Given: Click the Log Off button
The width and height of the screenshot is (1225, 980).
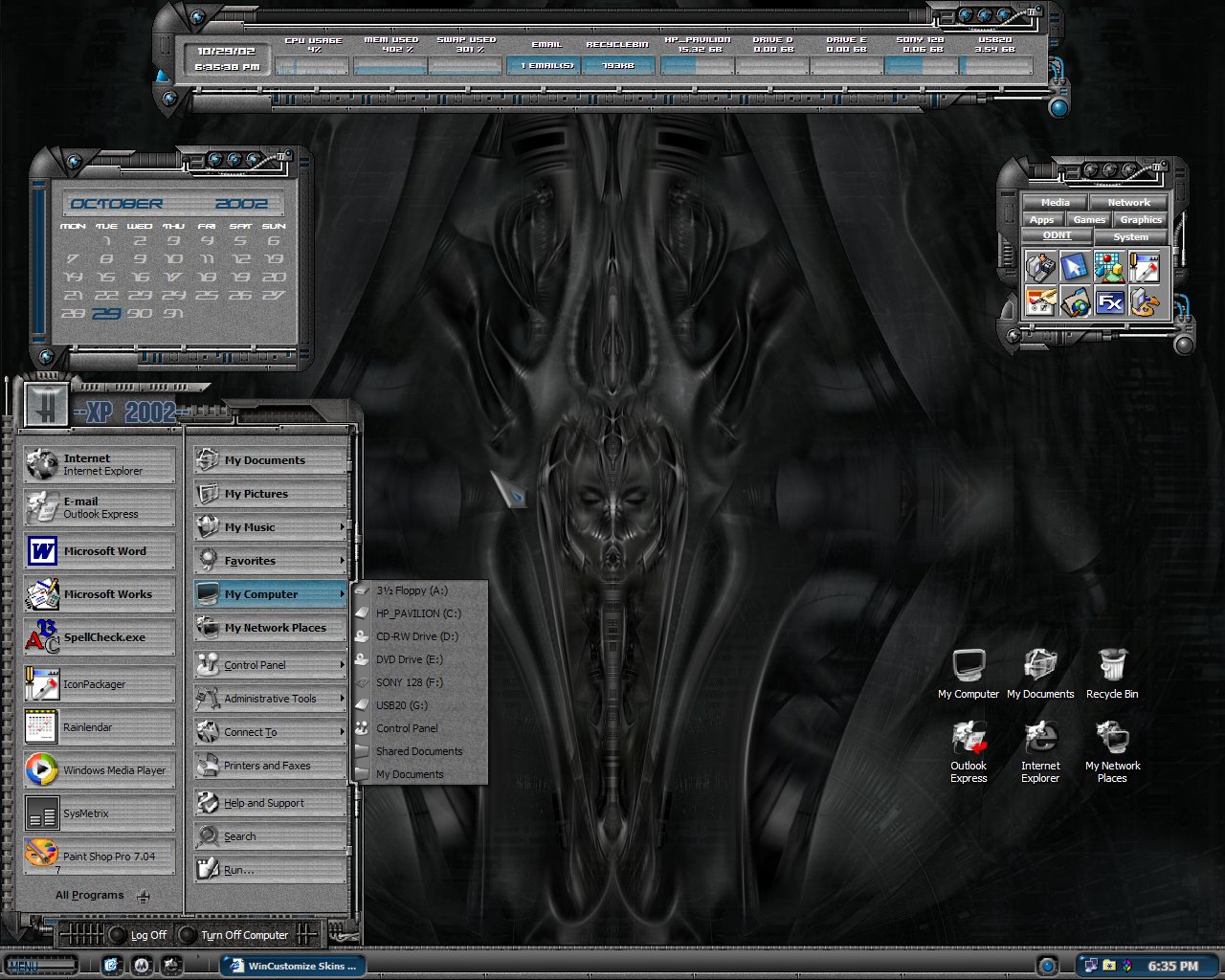Looking at the screenshot, I should pyautogui.click(x=138, y=935).
